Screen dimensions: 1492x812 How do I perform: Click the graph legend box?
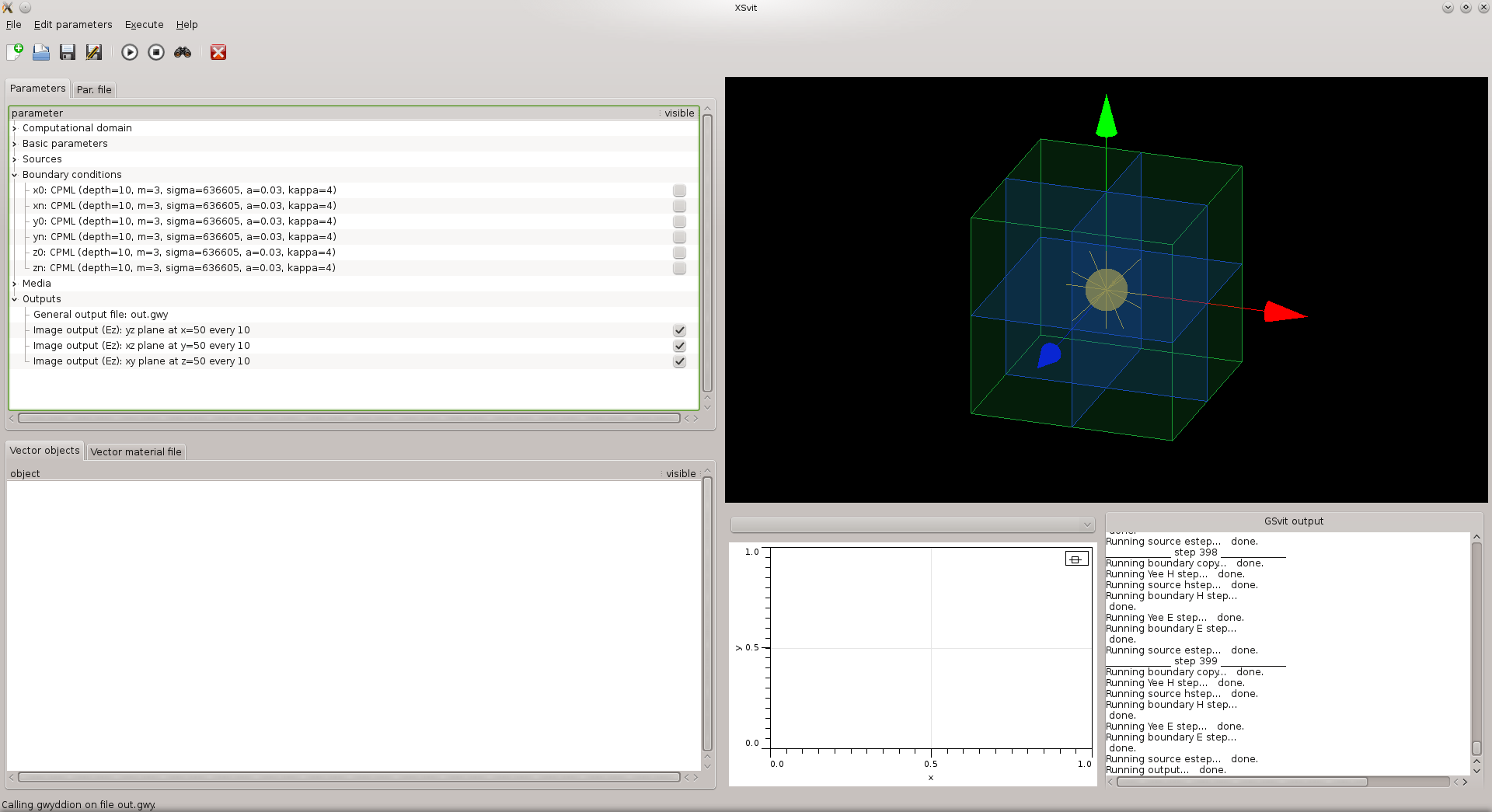[1076, 559]
